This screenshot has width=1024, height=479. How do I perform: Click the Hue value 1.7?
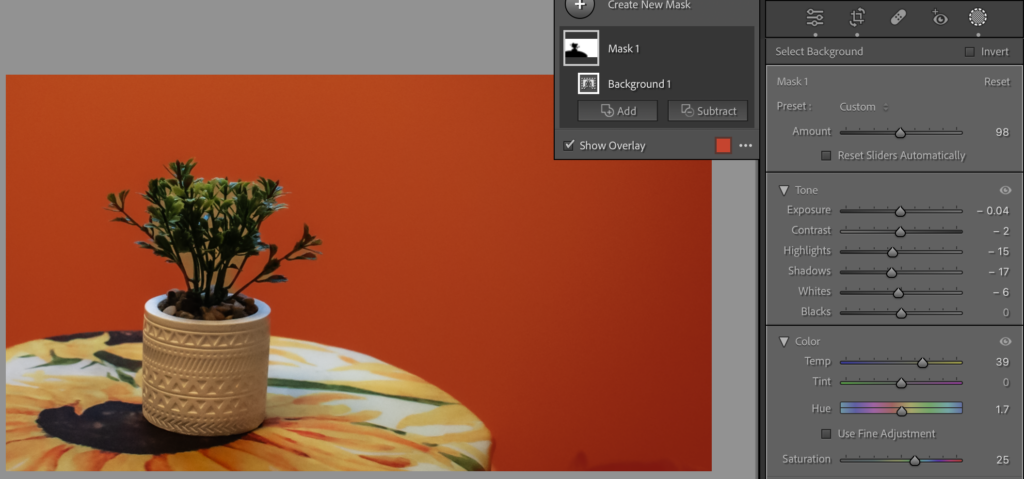click(x=1002, y=410)
